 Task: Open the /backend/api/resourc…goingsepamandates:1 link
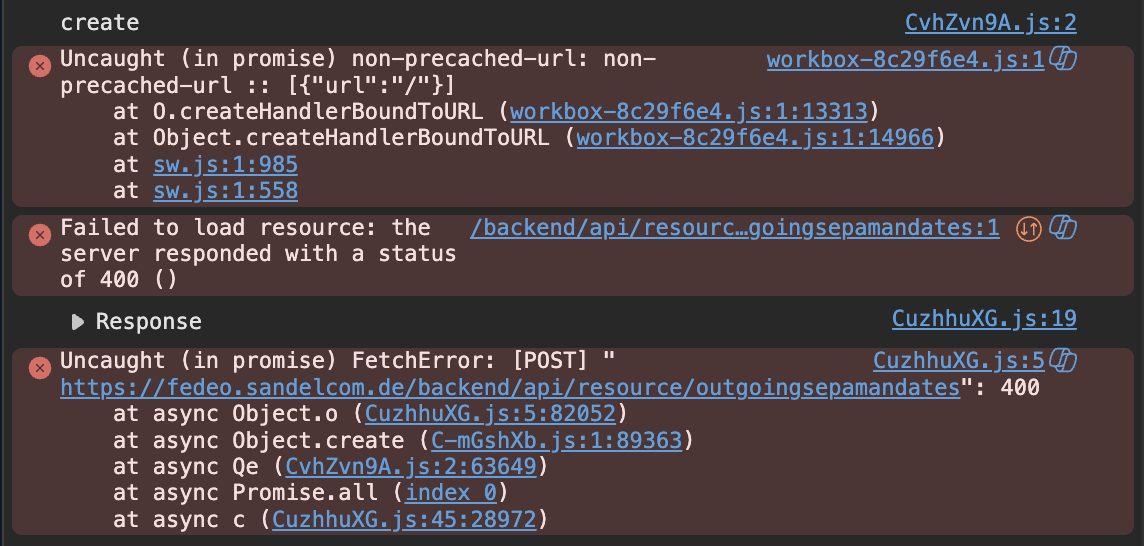coord(735,228)
